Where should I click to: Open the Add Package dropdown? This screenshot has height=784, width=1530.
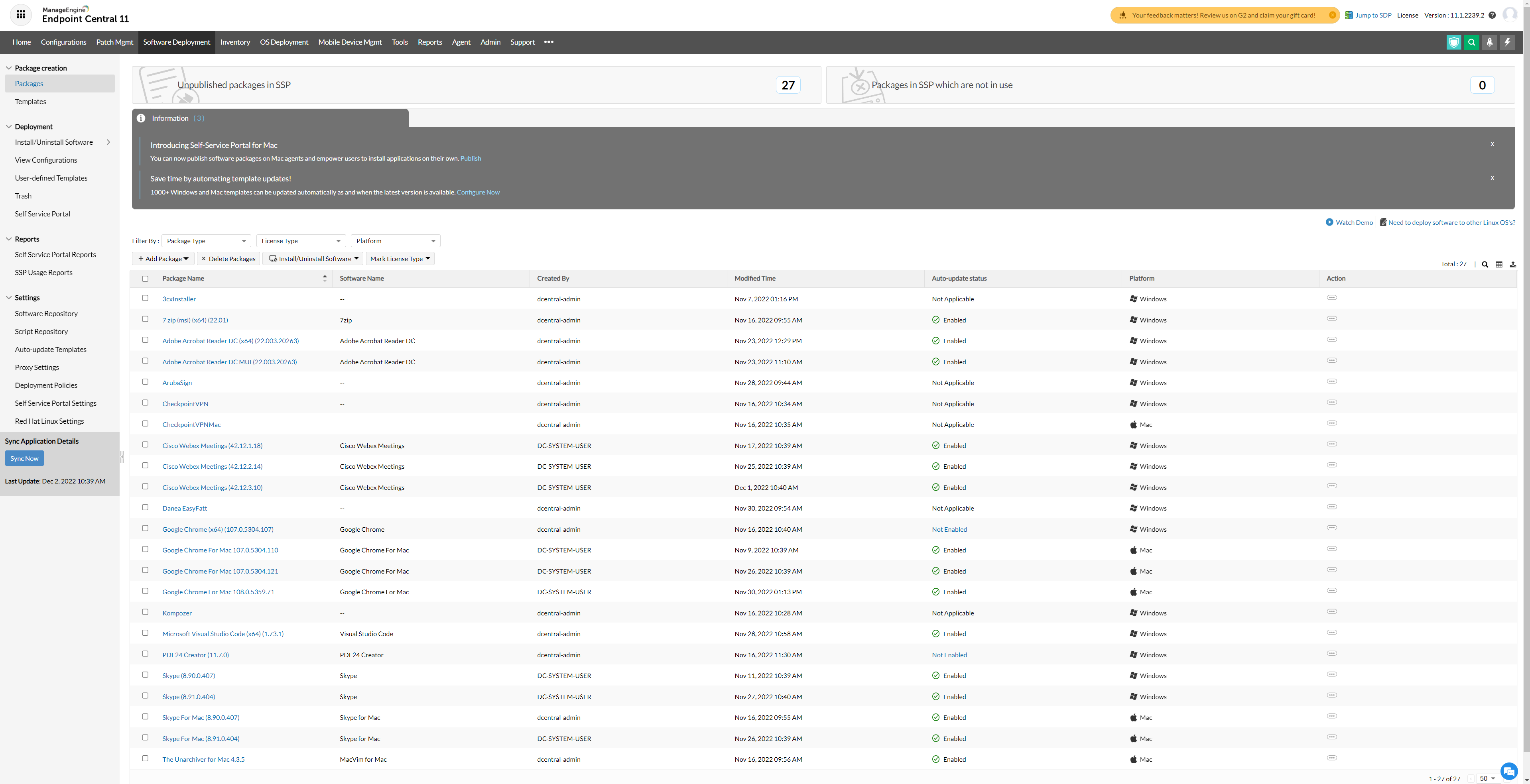(x=163, y=259)
